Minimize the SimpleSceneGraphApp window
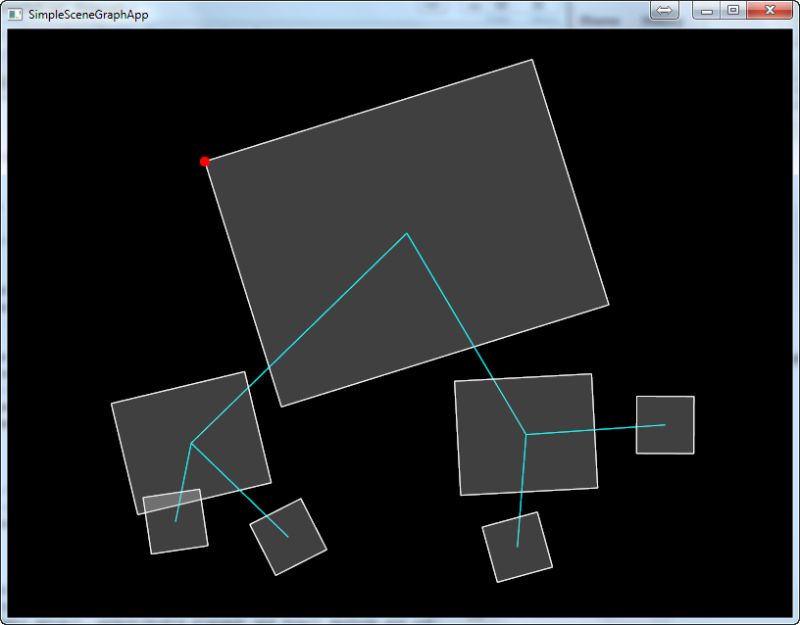This screenshot has width=800, height=625. (x=706, y=10)
